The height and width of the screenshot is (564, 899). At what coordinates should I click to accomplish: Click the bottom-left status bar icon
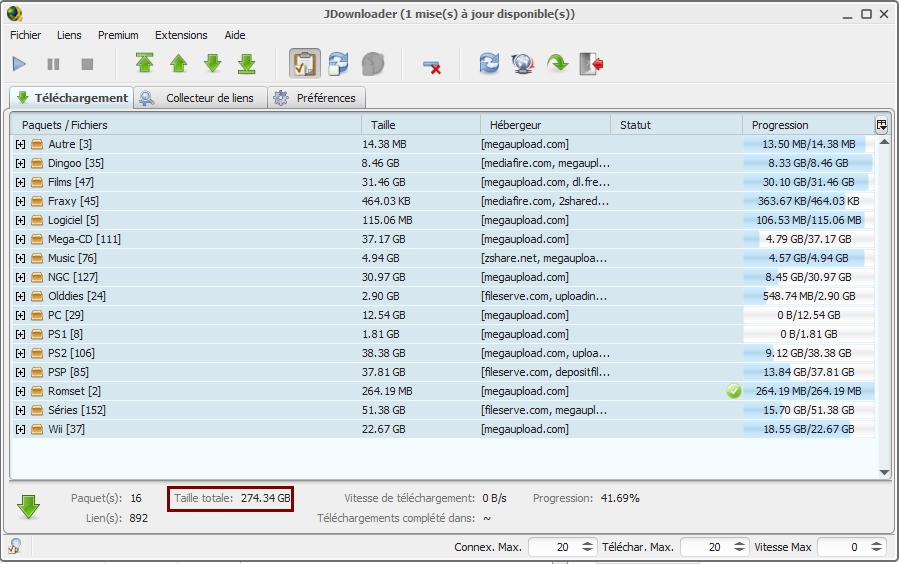coord(15,546)
